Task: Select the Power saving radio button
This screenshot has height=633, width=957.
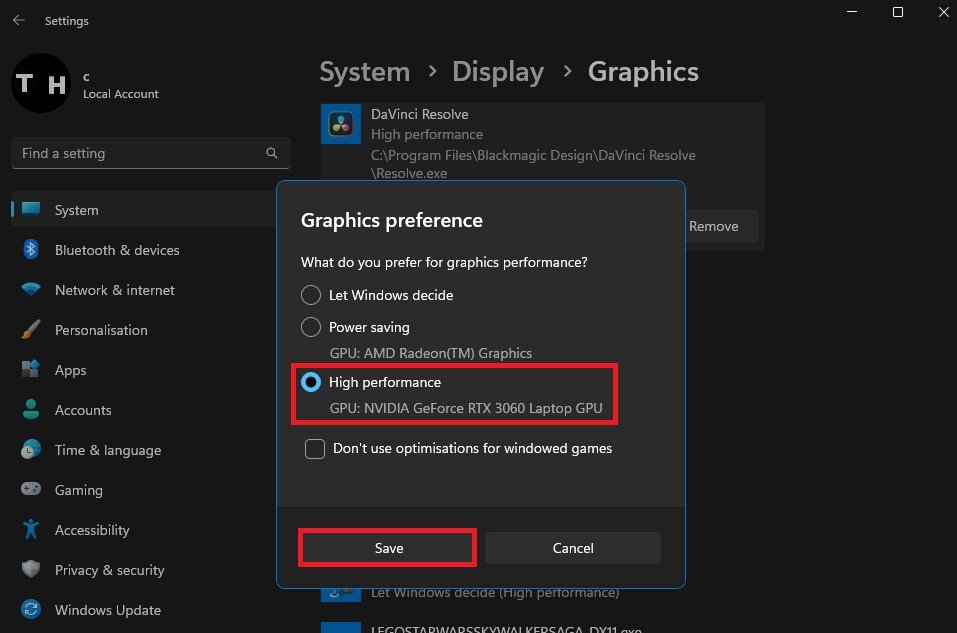Action: coord(312,327)
